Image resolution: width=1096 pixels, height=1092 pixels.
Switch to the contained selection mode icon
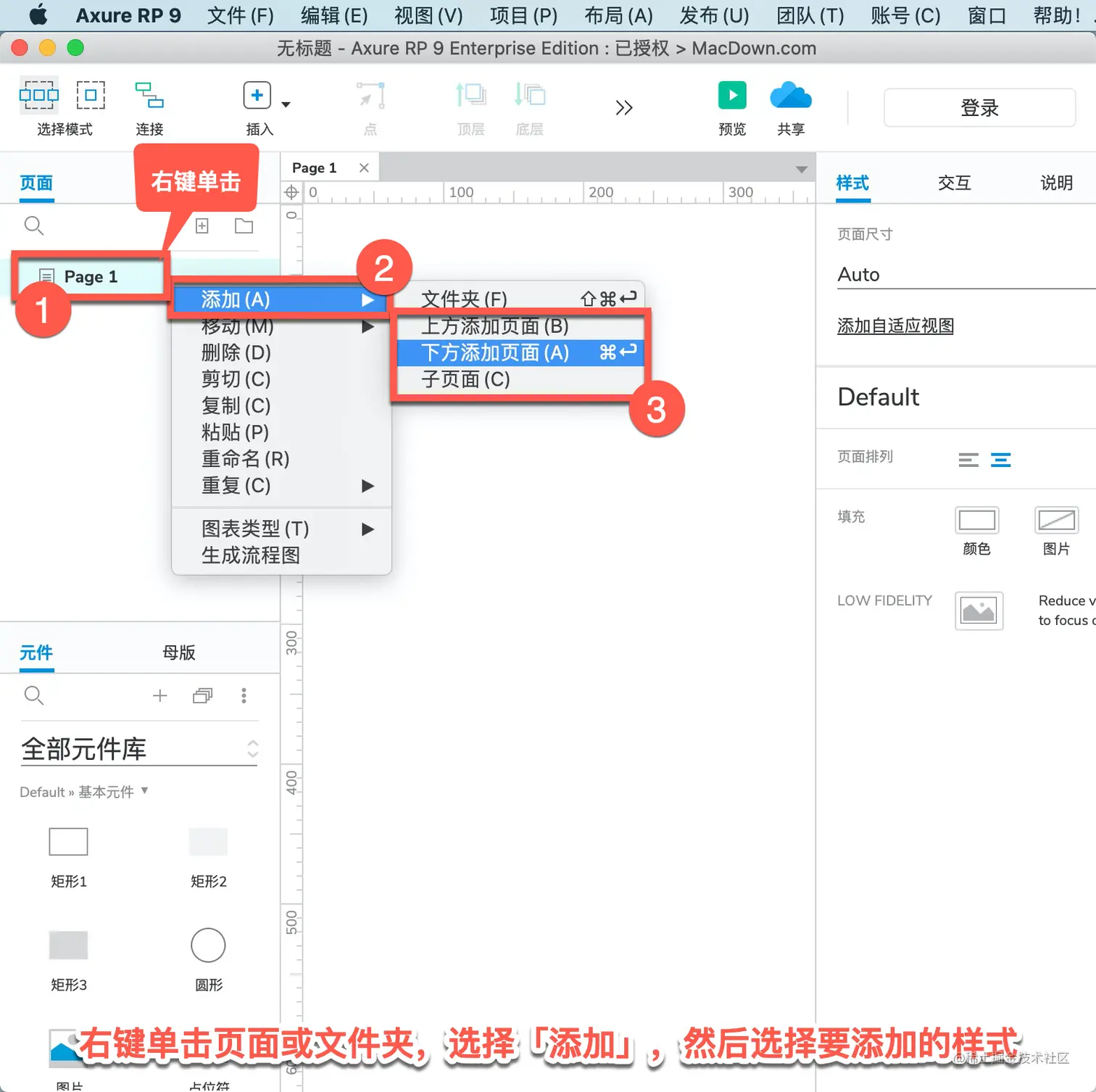point(91,95)
